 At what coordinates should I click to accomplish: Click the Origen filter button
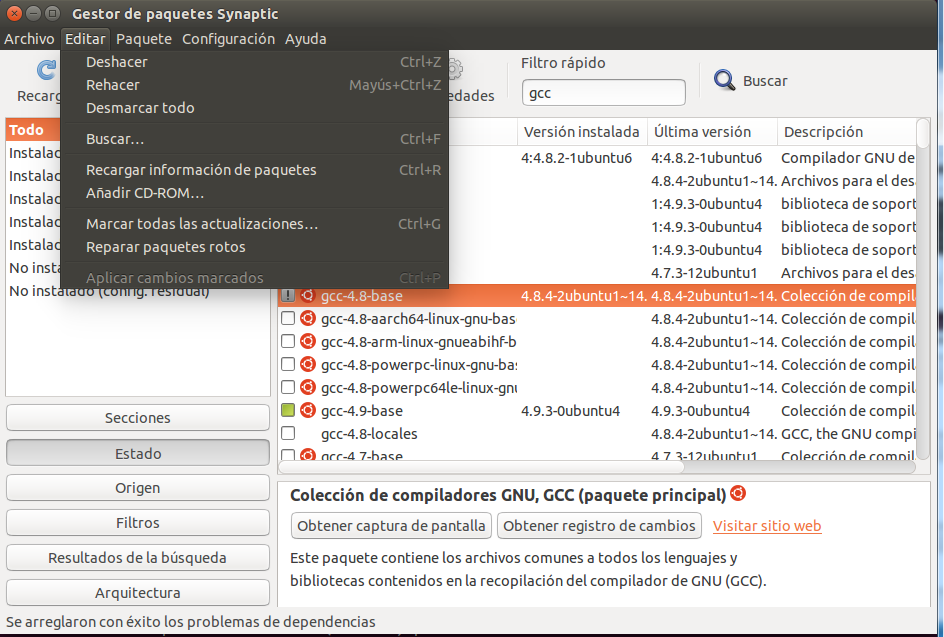(x=138, y=488)
